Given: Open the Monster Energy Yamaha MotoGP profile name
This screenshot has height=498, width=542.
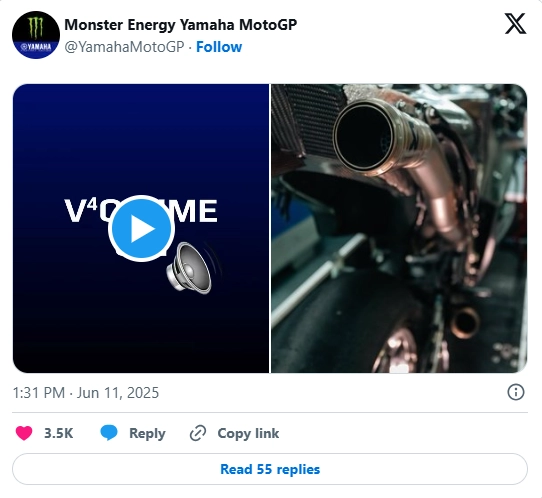Looking at the screenshot, I should pos(181,25).
